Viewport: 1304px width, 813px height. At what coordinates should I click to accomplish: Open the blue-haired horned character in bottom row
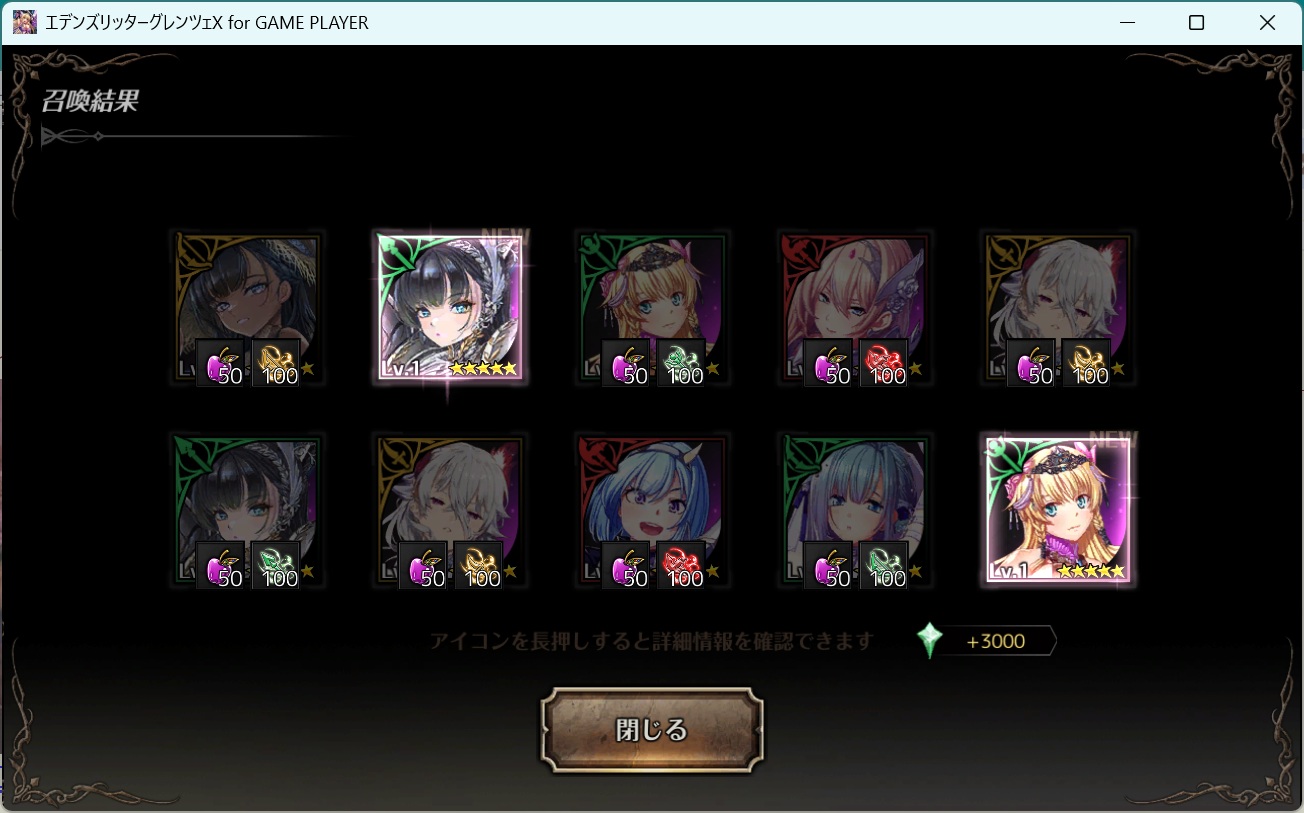[653, 510]
